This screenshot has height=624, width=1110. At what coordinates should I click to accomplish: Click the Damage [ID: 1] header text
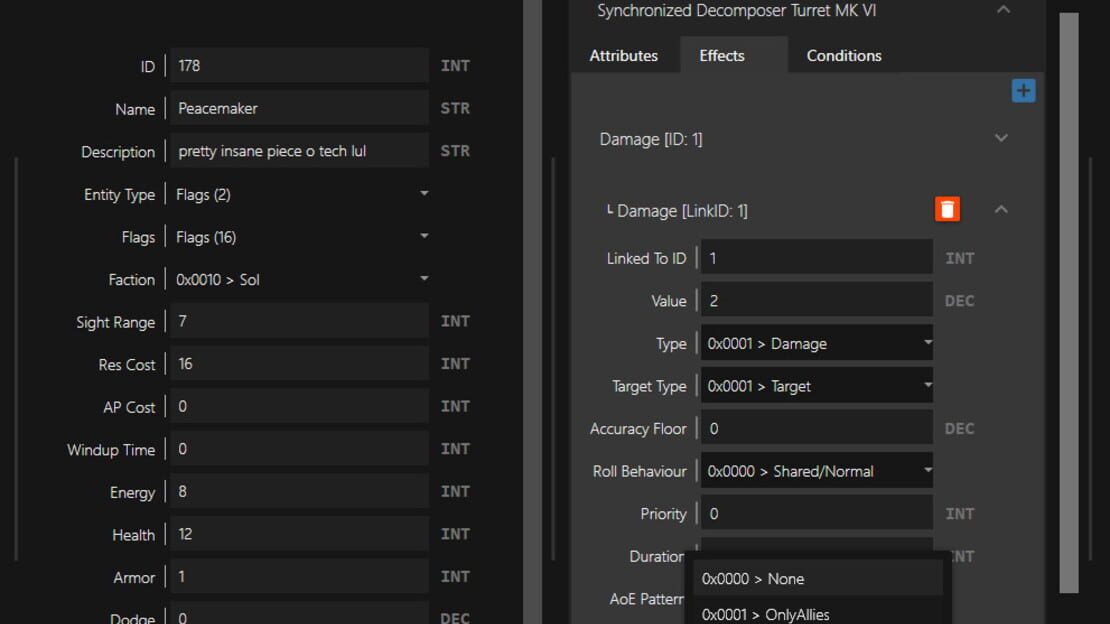tap(651, 139)
